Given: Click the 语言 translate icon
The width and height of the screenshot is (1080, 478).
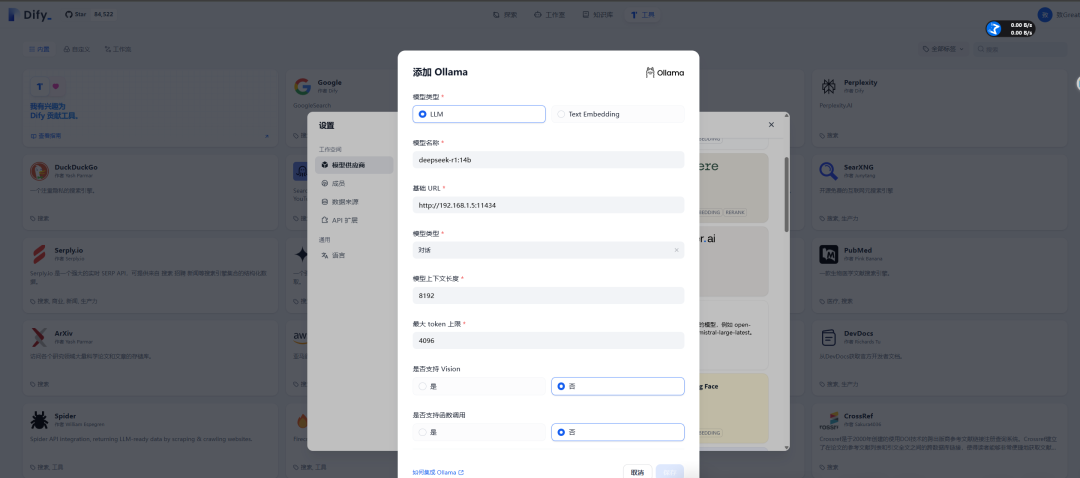Looking at the screenshot, I should (x=324, y=256).
